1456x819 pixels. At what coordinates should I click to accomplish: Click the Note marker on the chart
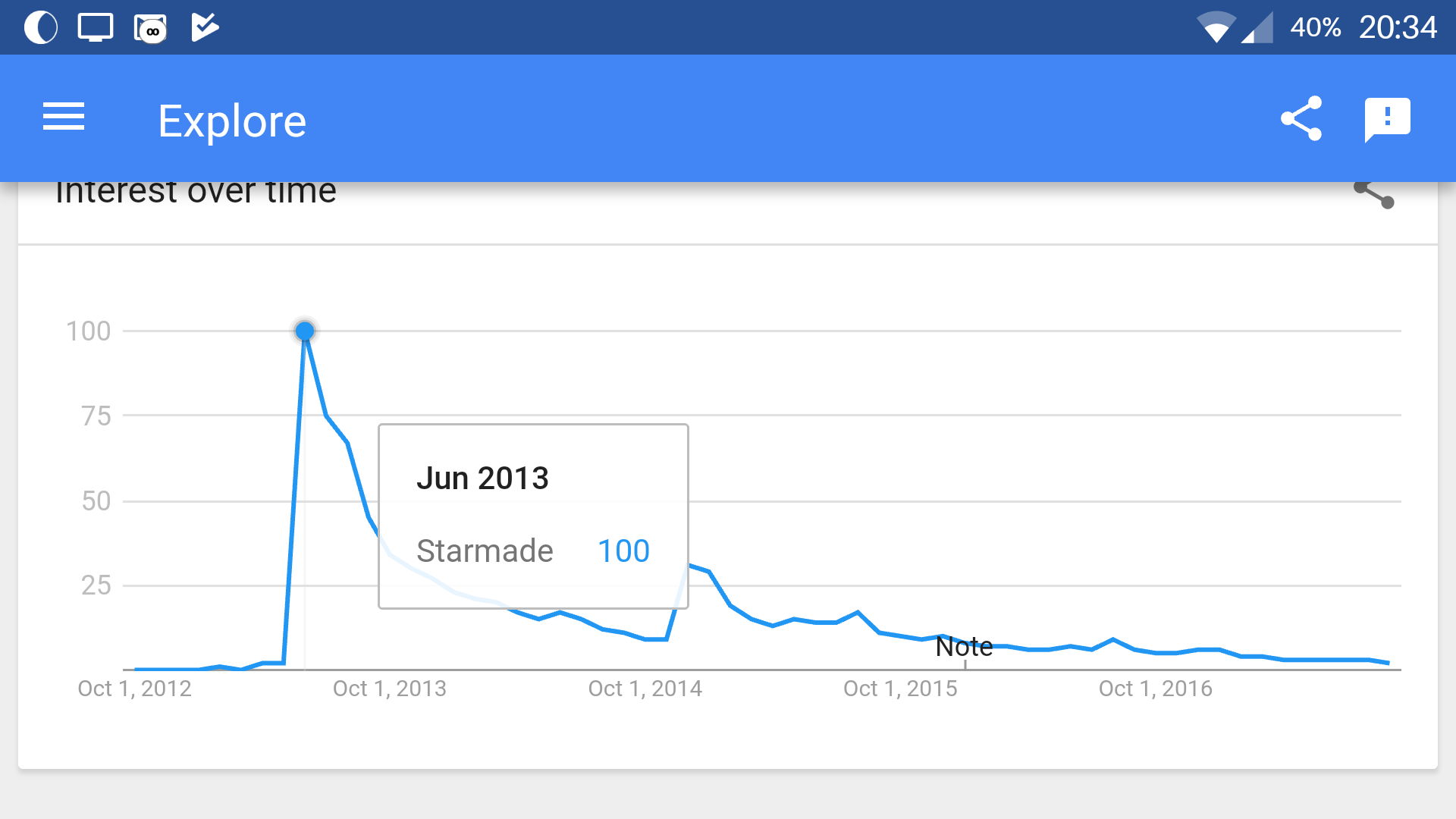[x=964, y=647]
